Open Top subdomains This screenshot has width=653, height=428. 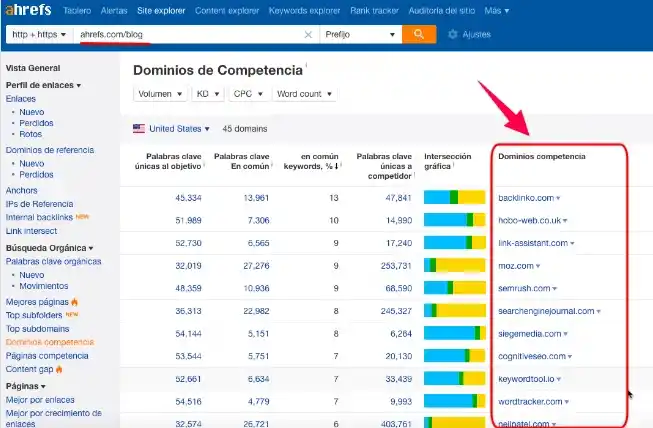point(37,328)
